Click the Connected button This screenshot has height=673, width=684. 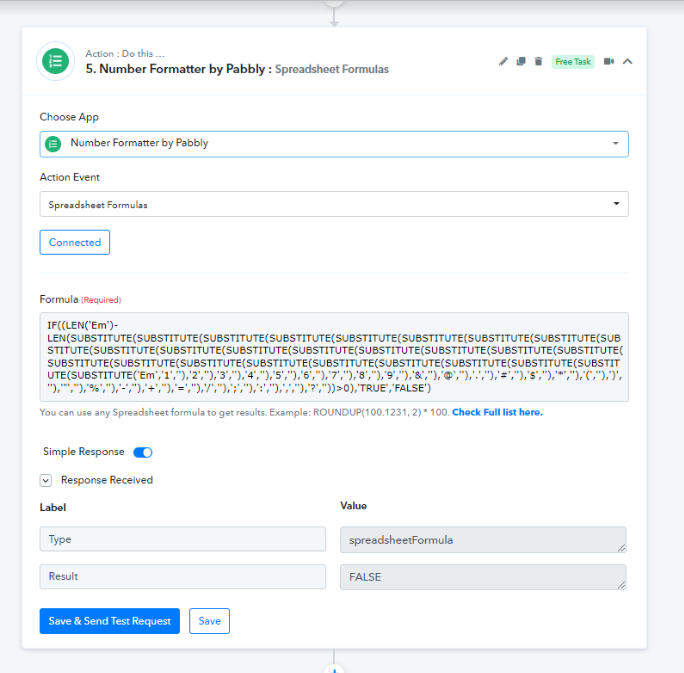75,243
